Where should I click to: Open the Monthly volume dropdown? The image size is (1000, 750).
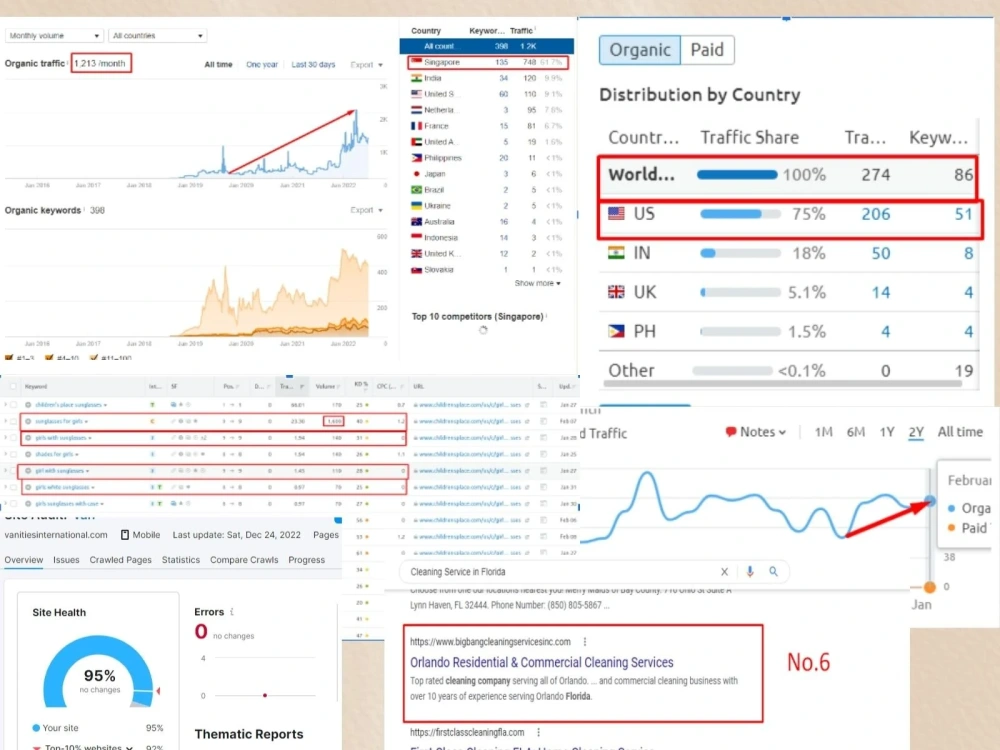click(x=54, y=36)
